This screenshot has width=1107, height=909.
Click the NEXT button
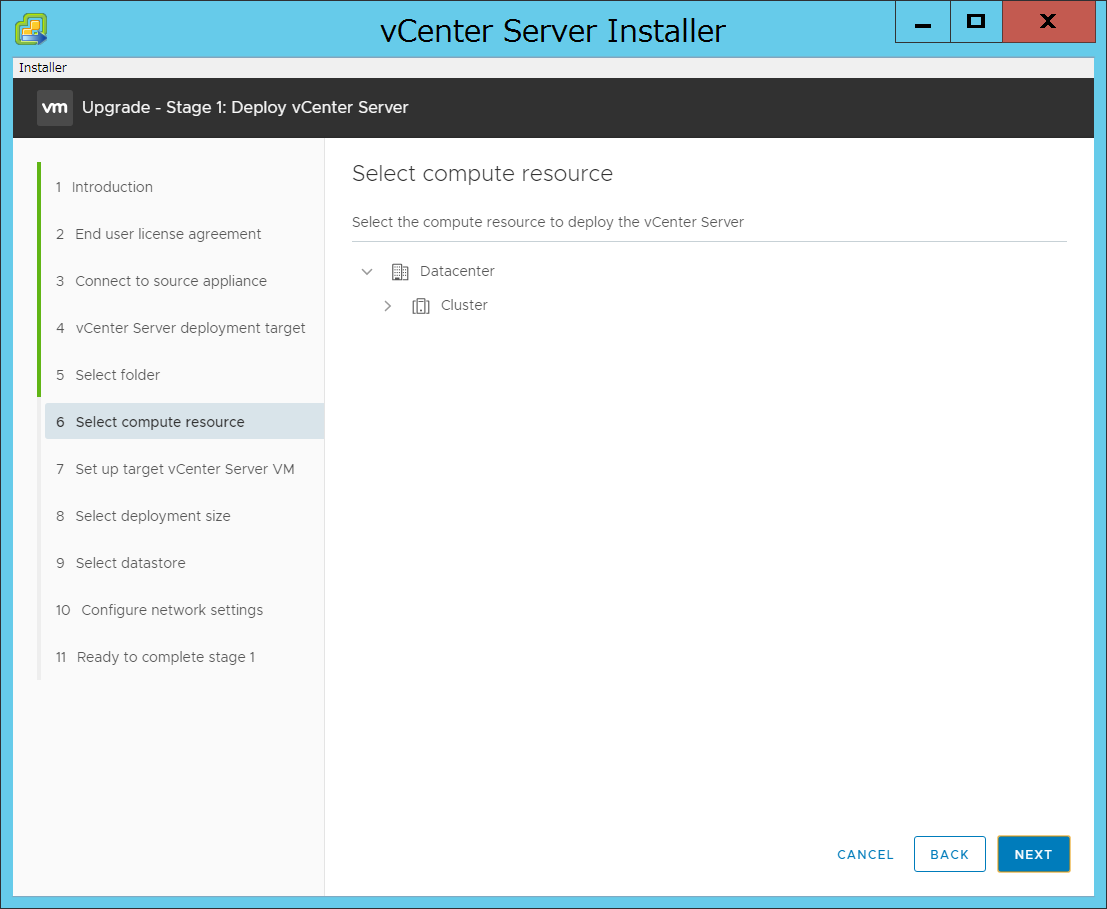1034,854
